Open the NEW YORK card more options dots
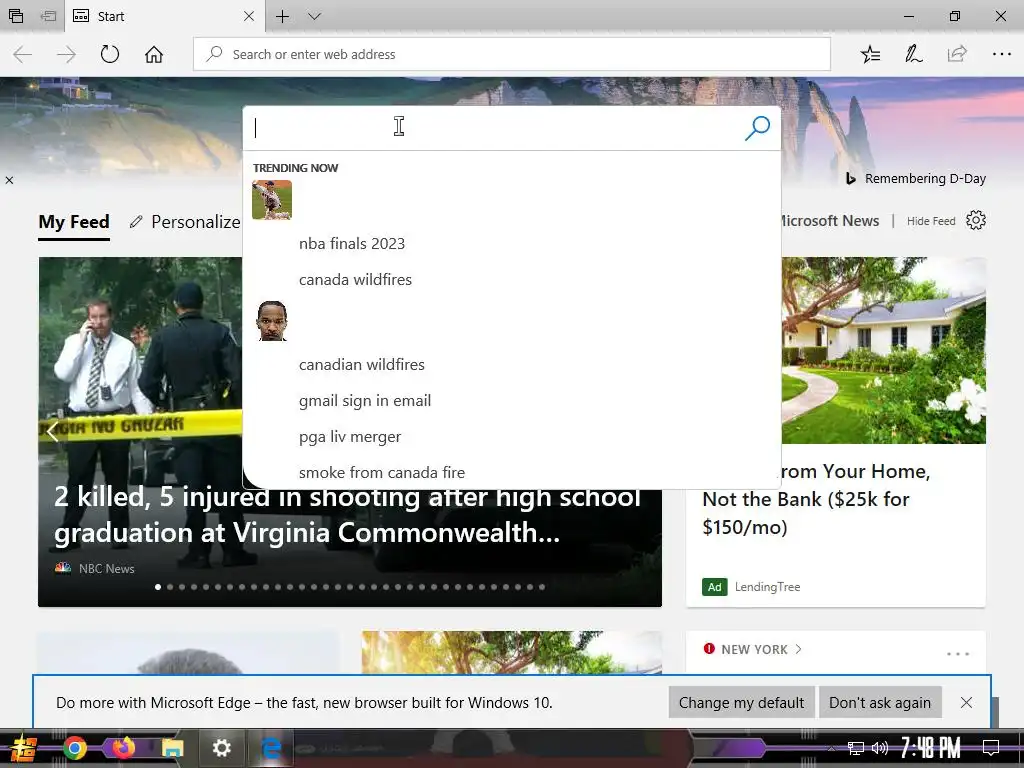The image size is (1024, 768). pyautogui.click(x=957, y=654)
